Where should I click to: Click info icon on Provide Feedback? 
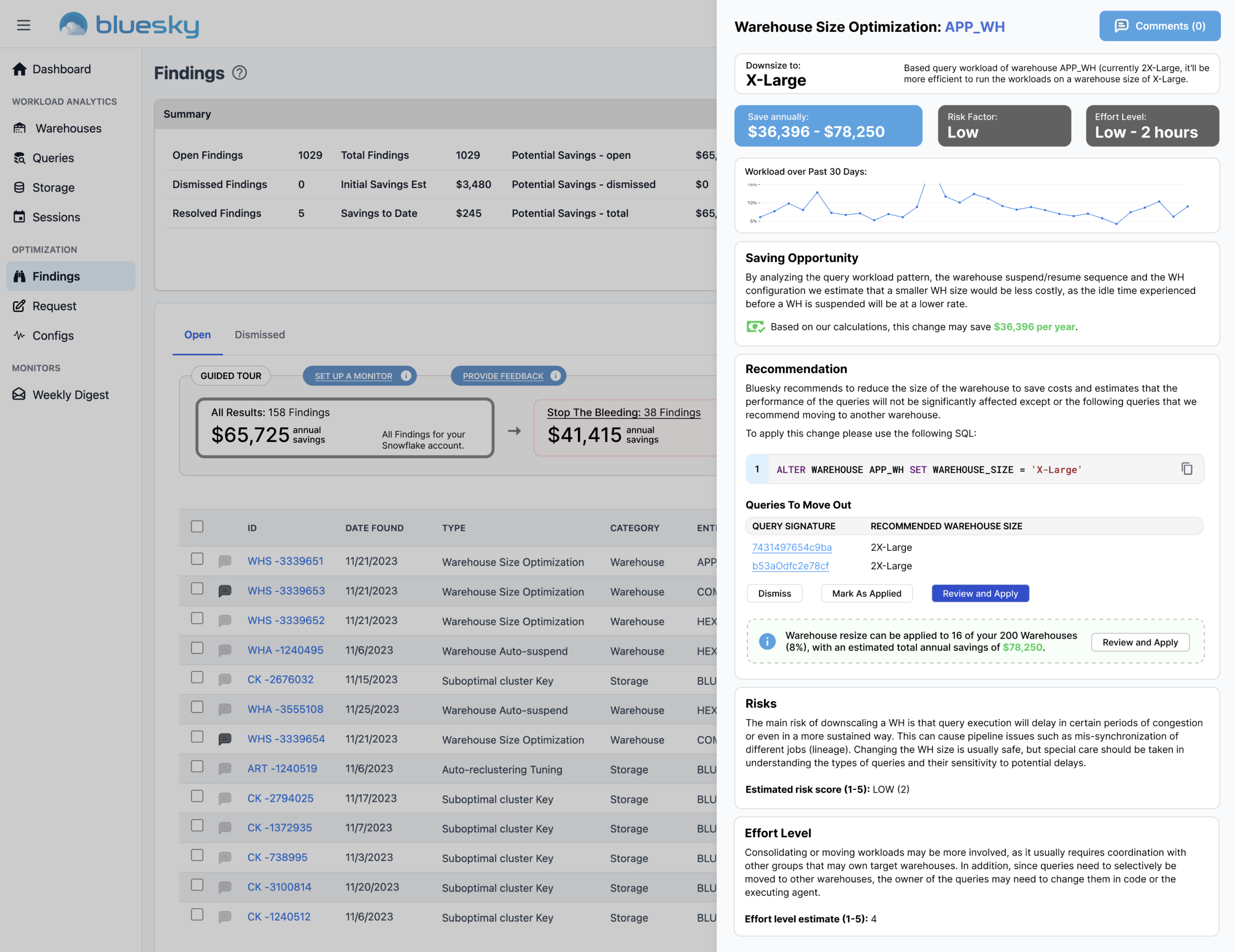pos(555,376)
